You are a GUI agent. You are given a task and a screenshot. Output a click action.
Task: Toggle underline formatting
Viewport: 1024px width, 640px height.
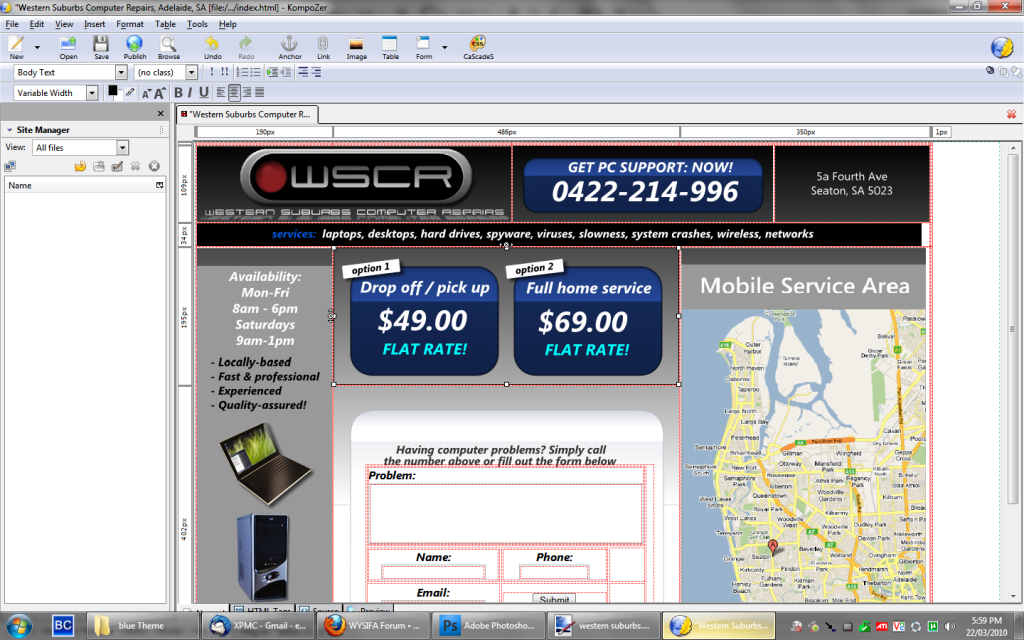pos(204,93)
